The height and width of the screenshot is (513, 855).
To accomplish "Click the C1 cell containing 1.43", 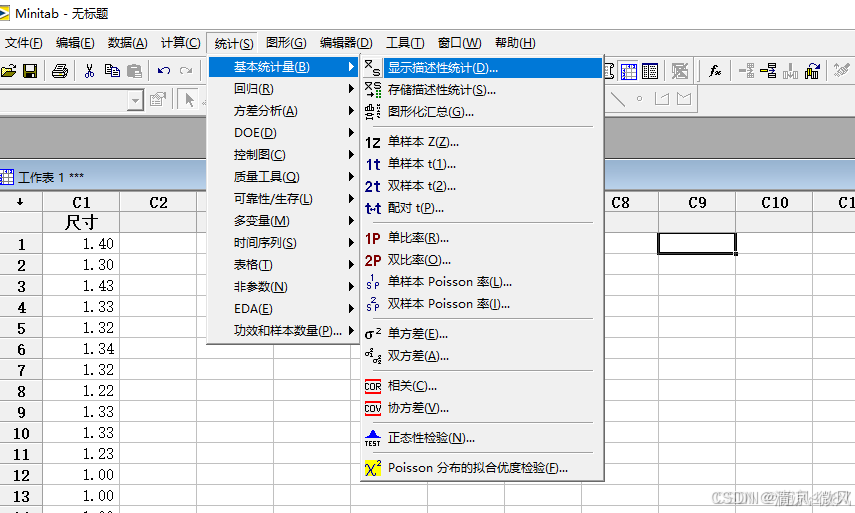I will pos(81,286).
